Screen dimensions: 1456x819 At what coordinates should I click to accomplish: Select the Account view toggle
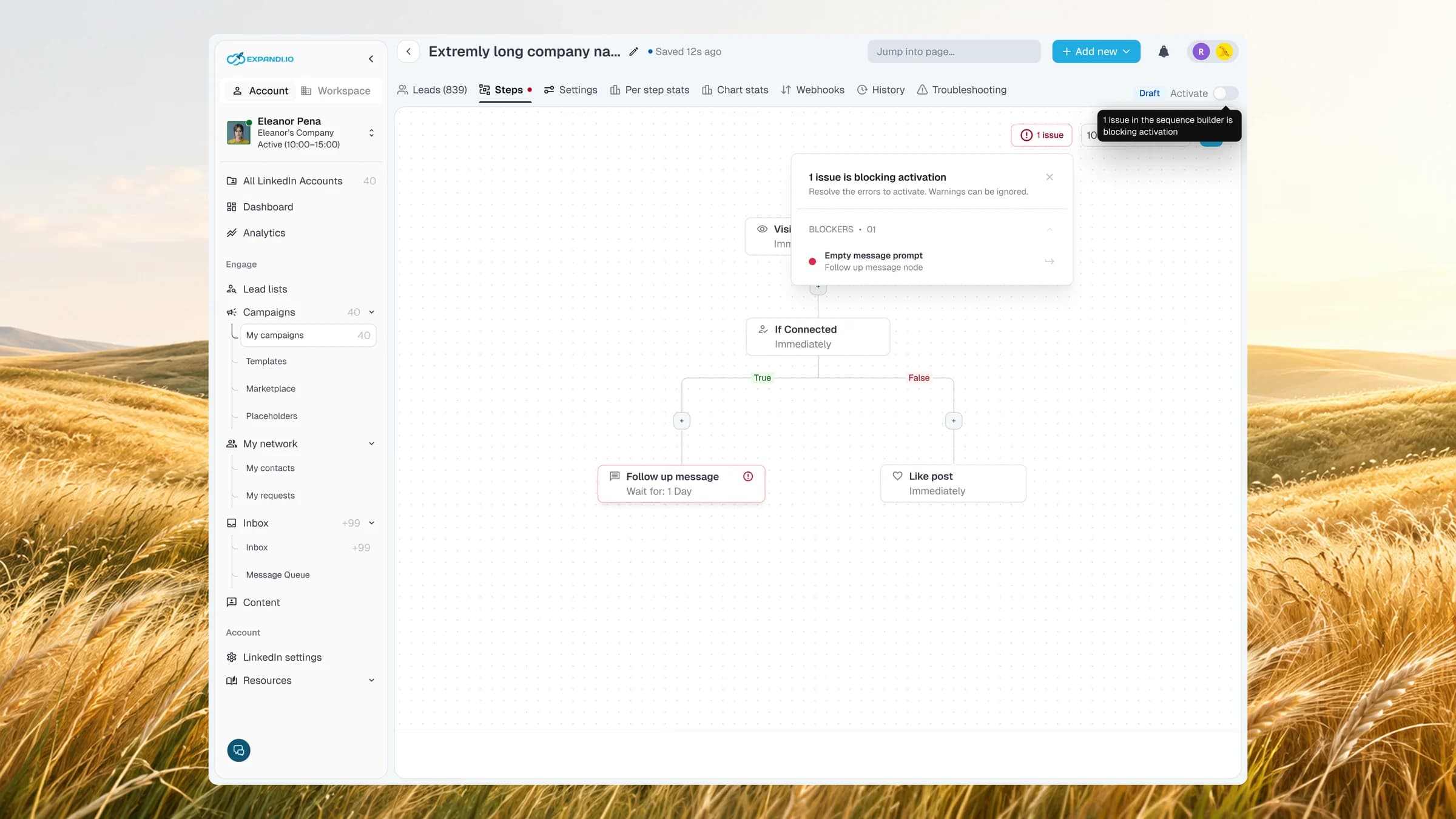(x=260, y=91)
